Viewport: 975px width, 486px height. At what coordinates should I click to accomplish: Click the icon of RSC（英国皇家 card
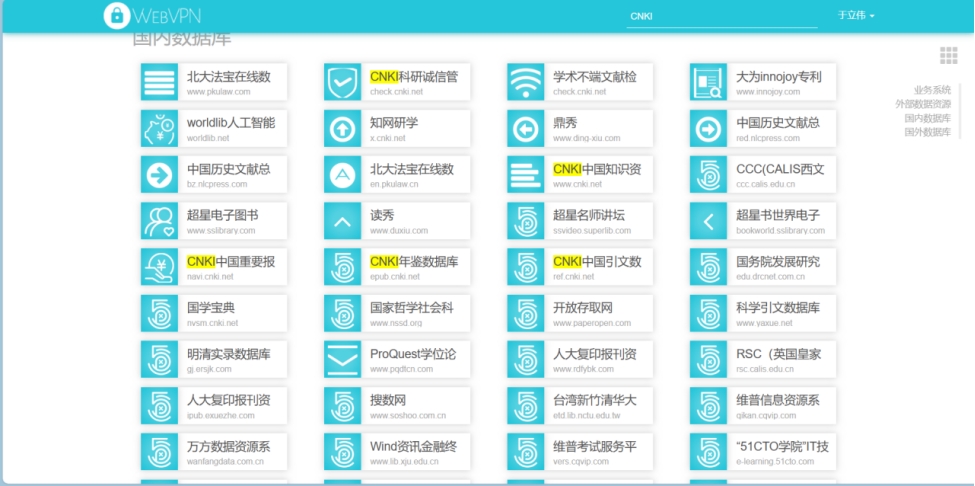(708, 359)
